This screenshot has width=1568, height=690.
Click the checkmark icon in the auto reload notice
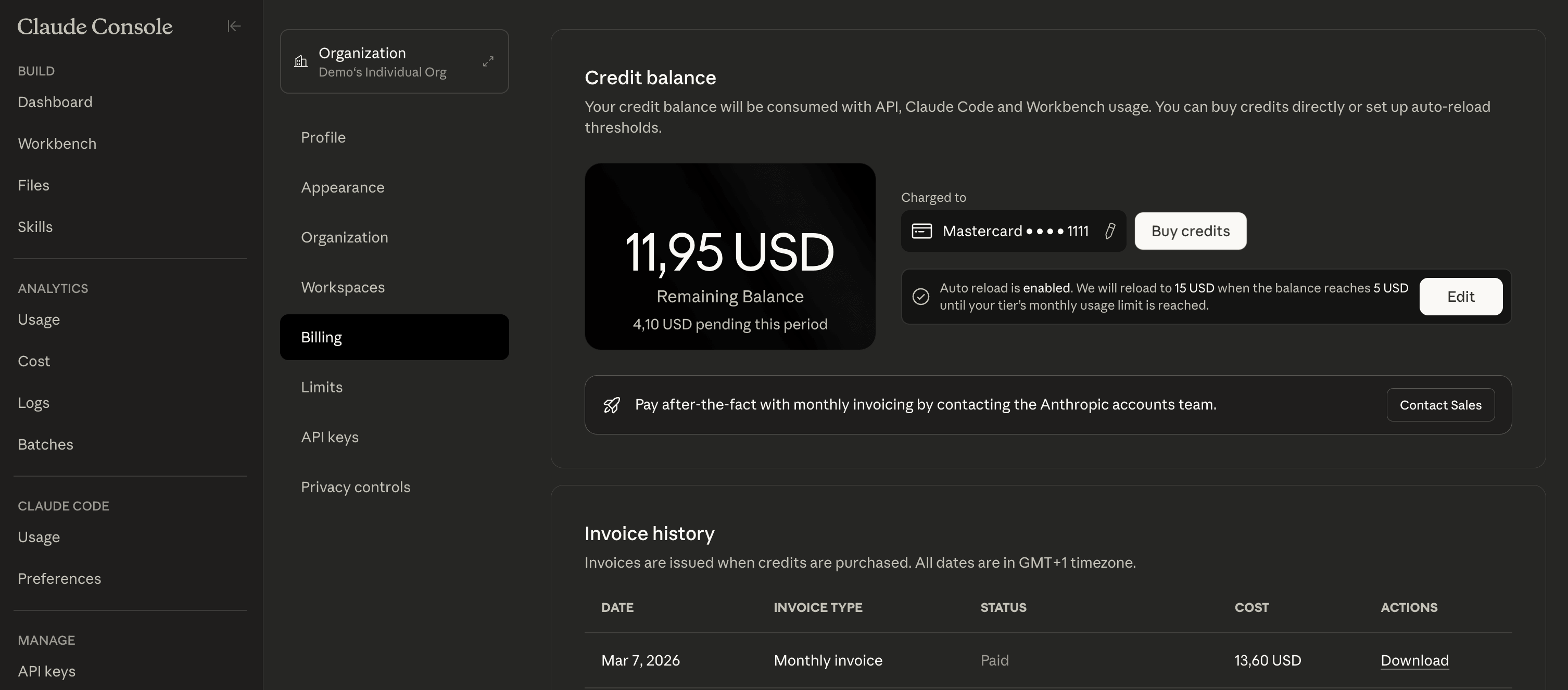920,296
